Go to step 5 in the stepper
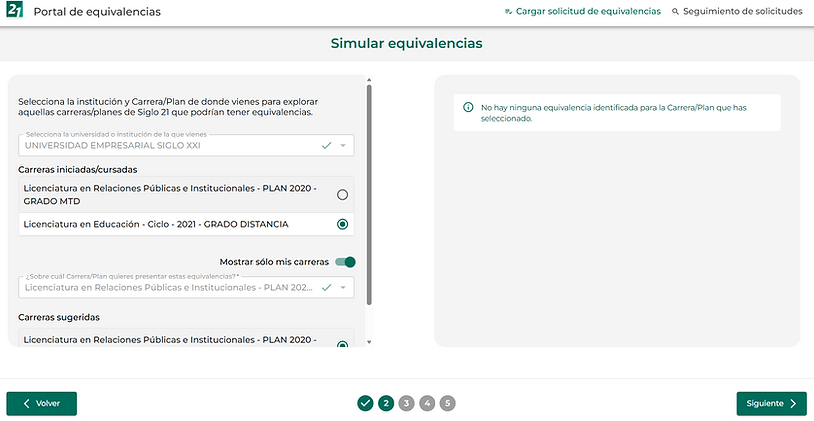Viewport: 814px width, 421px height. tap(447, 403)
